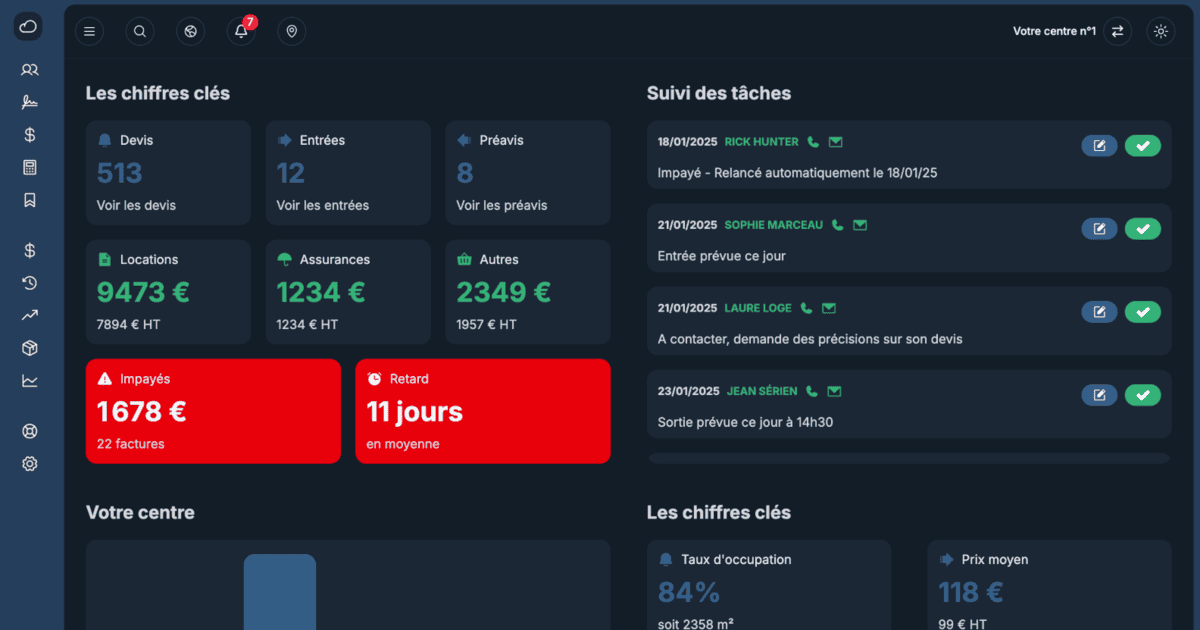This screenshot has width=1200, height=630.
Task: Open the red Impayés card
Action: [213, 411]
